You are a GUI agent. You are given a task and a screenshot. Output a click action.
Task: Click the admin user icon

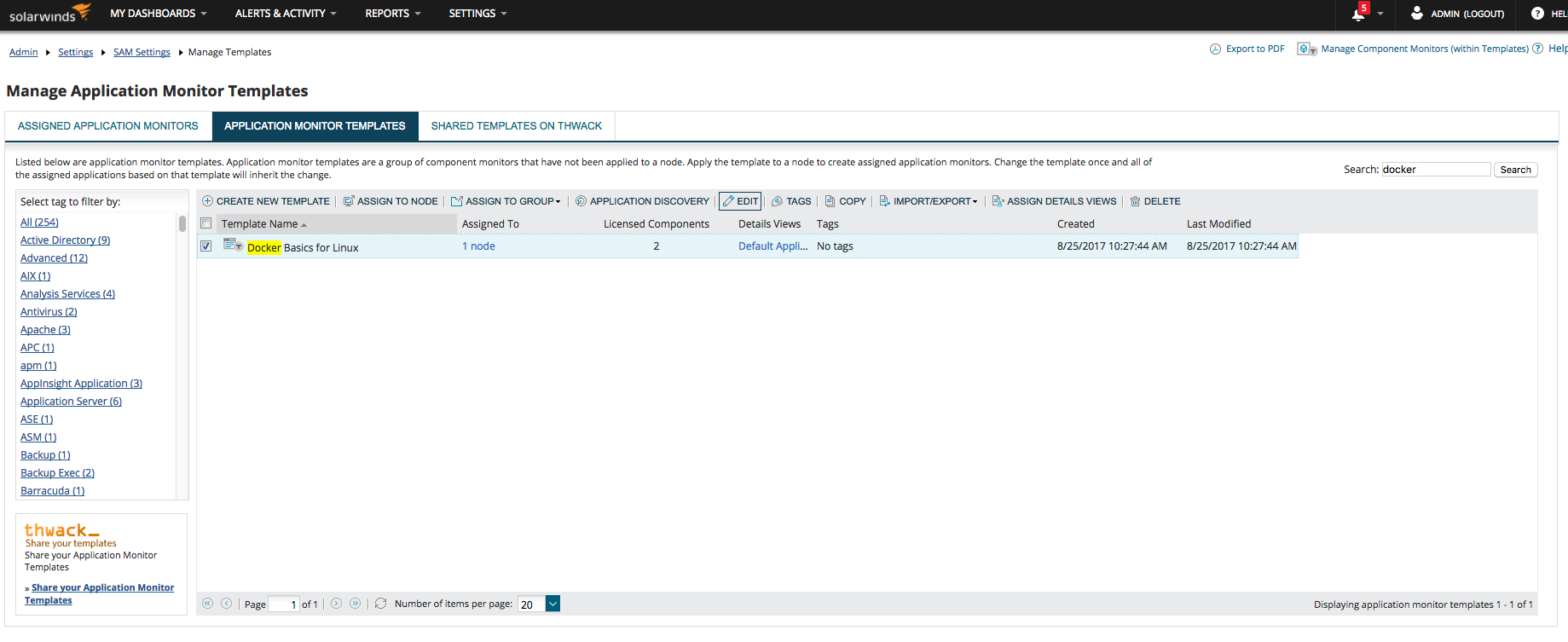(x=1417, y=13)
